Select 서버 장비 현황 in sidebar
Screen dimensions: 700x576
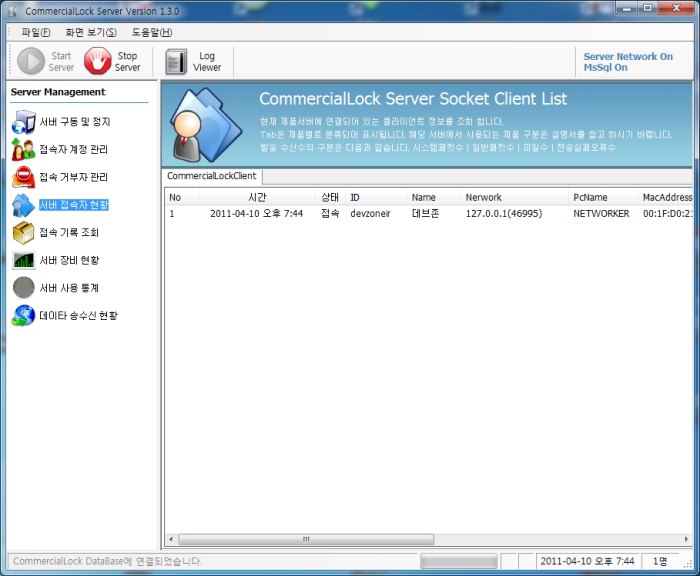coord(70,260)
